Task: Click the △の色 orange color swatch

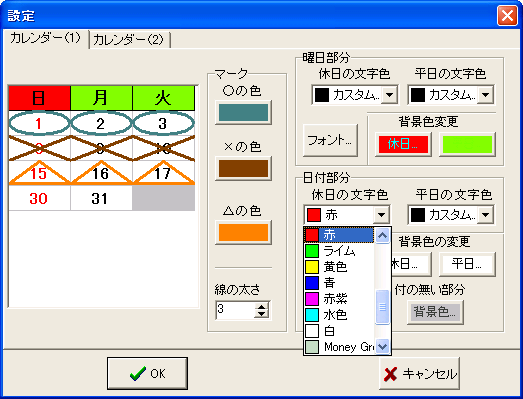Action: [x=243, y=232]
